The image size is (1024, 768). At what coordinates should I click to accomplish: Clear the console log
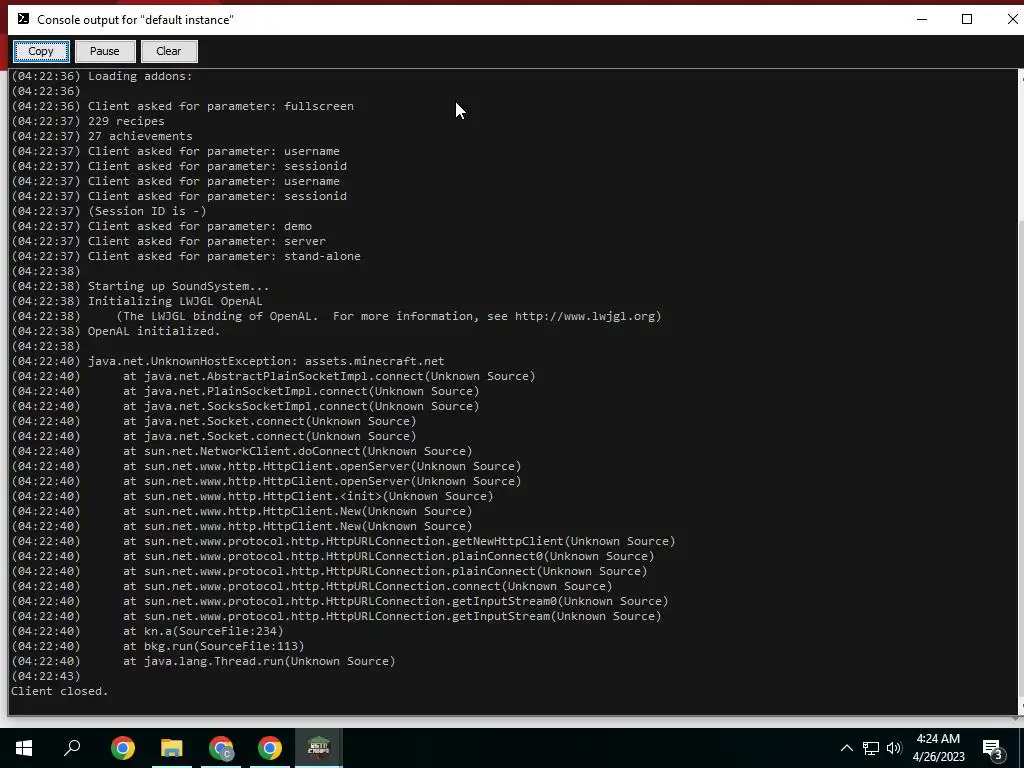point(168,51)
